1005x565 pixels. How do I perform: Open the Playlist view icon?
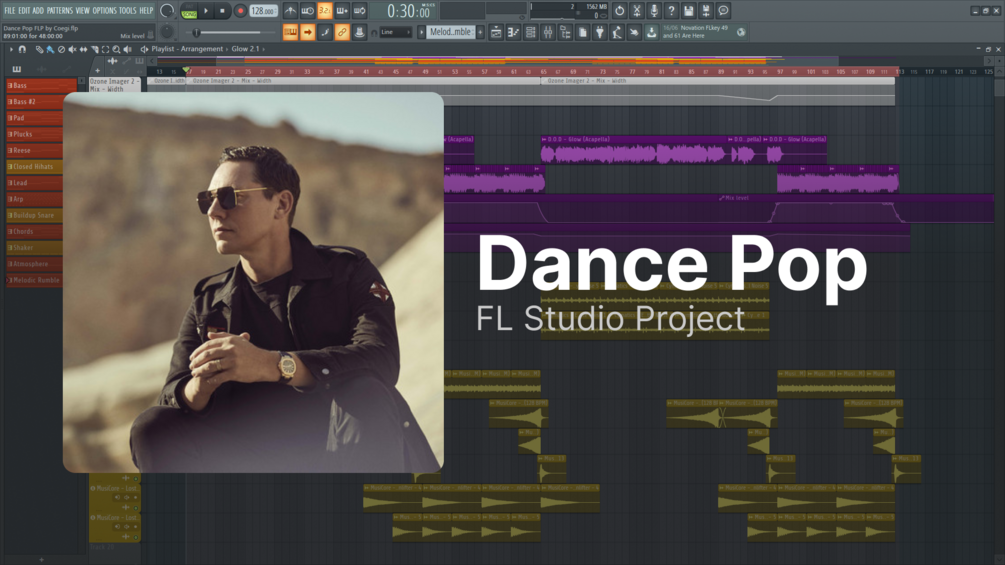pos(496,32)
